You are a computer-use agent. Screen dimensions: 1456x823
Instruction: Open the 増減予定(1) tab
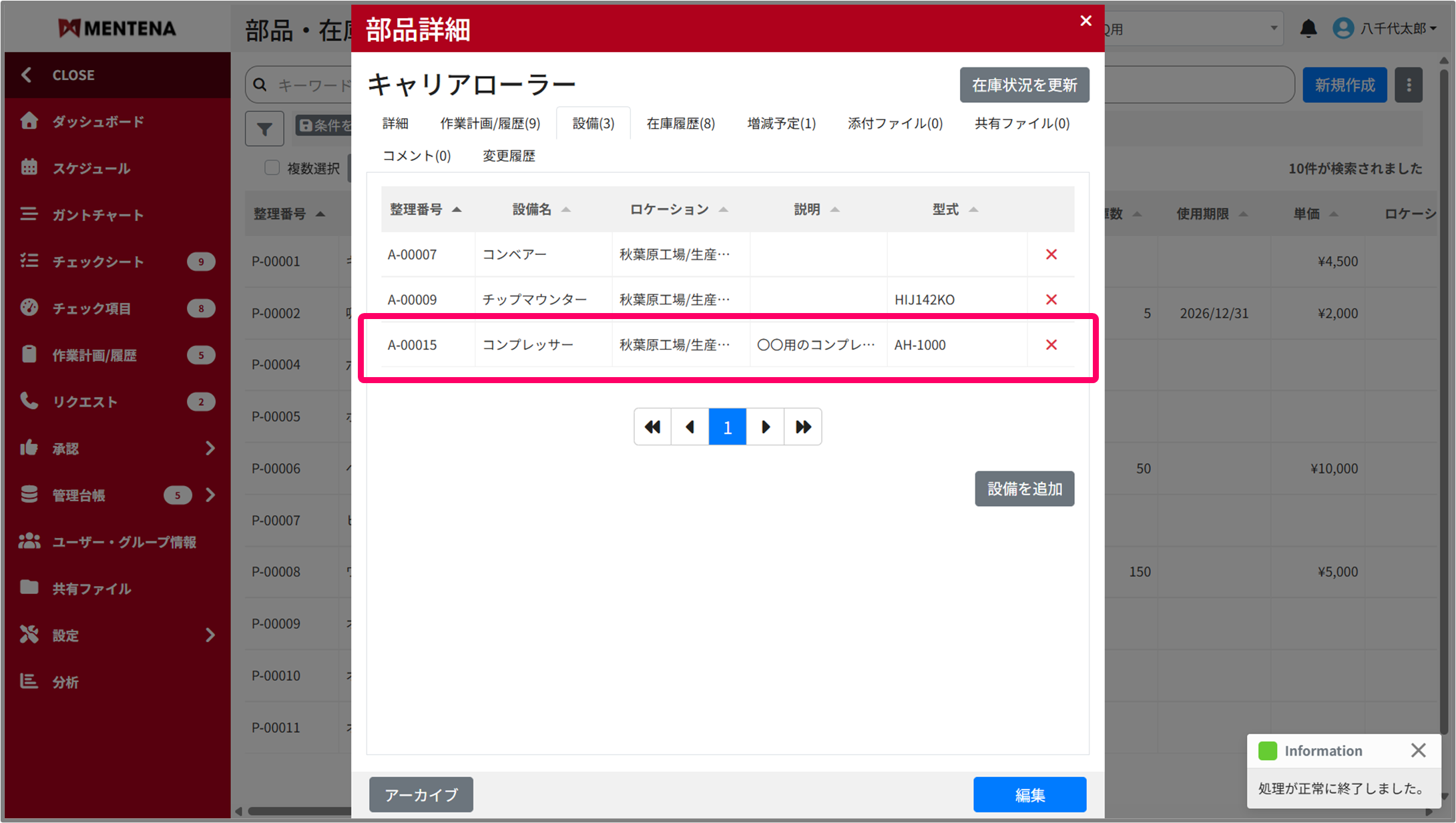coord(781,123)
